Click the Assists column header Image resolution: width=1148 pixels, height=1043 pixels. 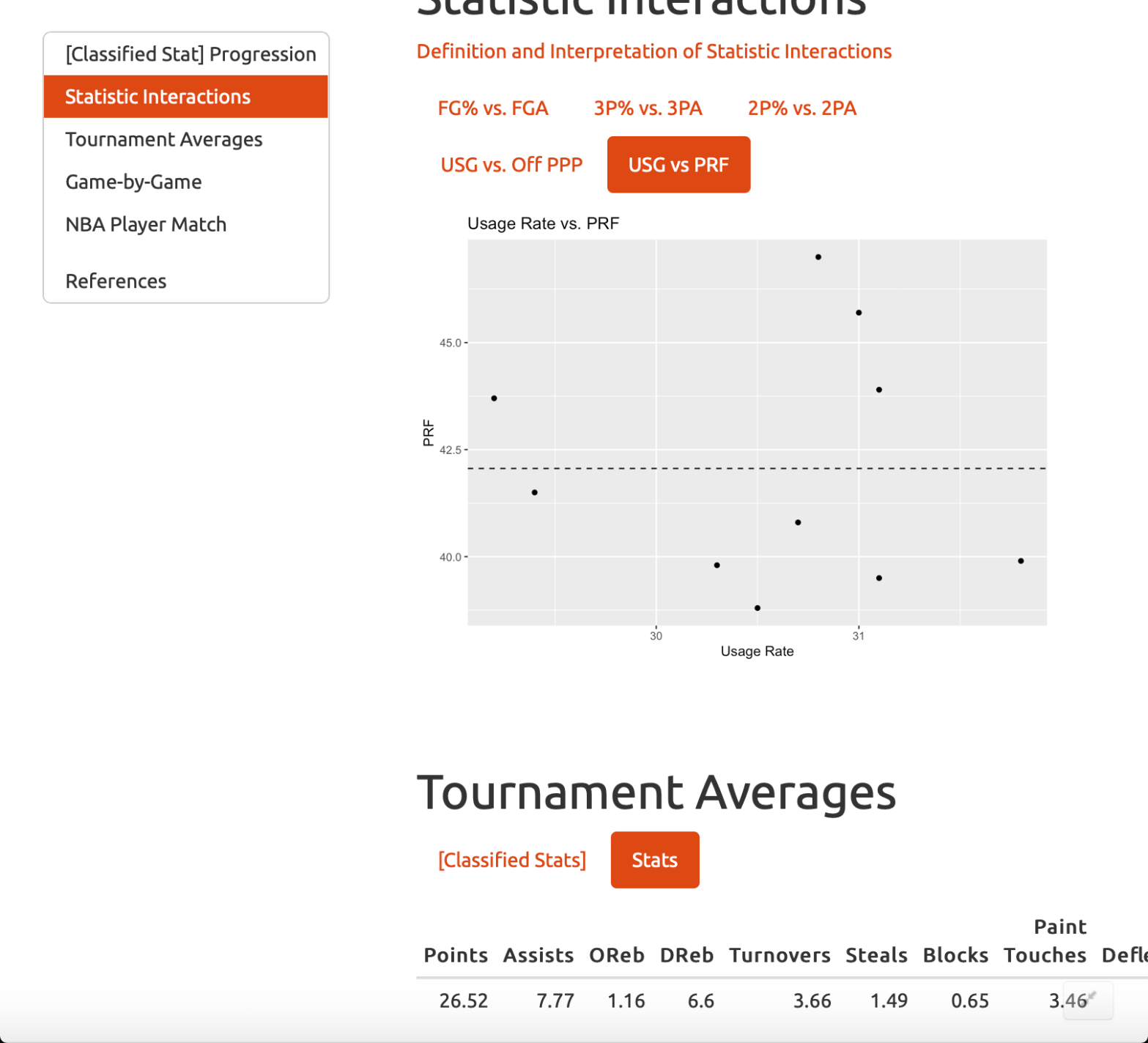point(538,955)
